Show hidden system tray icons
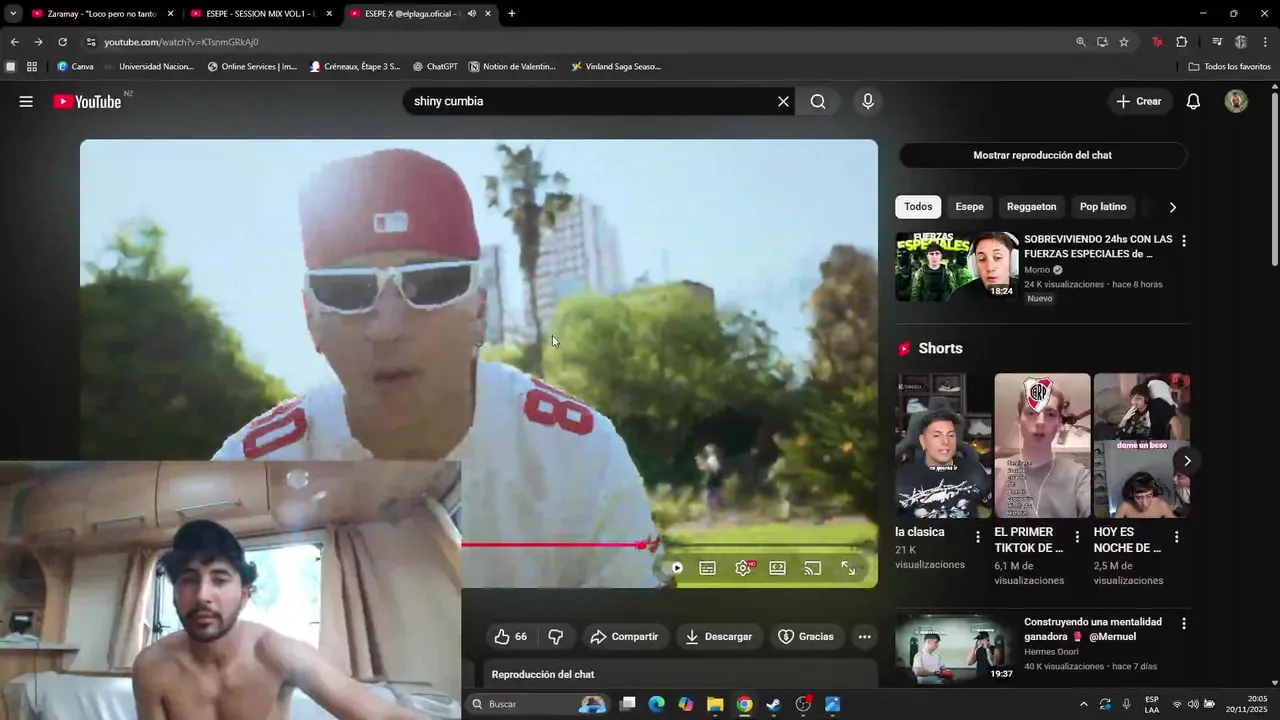The width and height of the screenshot is (1280, 720). tap(1084, 704)
